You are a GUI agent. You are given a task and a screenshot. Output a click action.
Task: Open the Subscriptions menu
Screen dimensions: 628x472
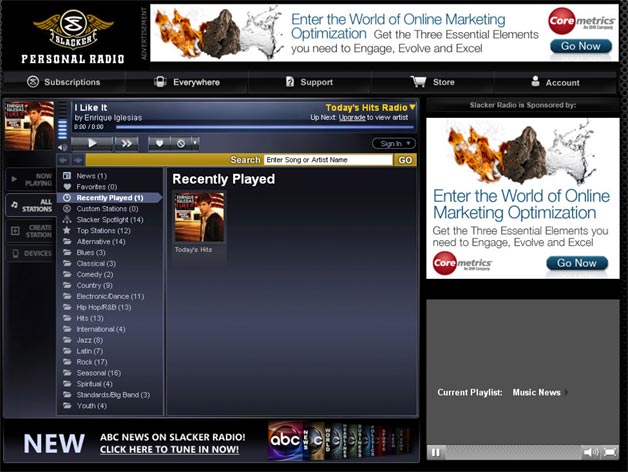point(63,82)
